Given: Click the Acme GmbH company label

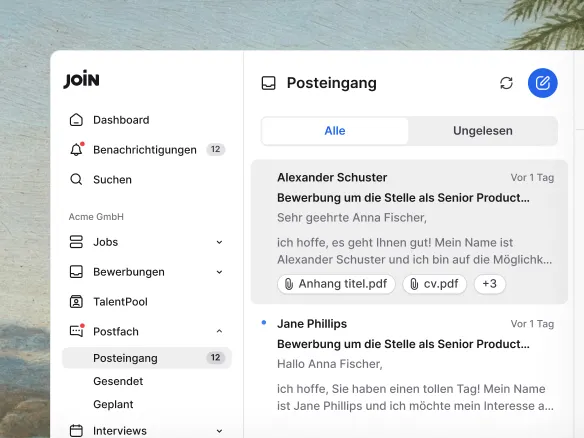Looking at the screenshot, I should (x=96, y=217).
